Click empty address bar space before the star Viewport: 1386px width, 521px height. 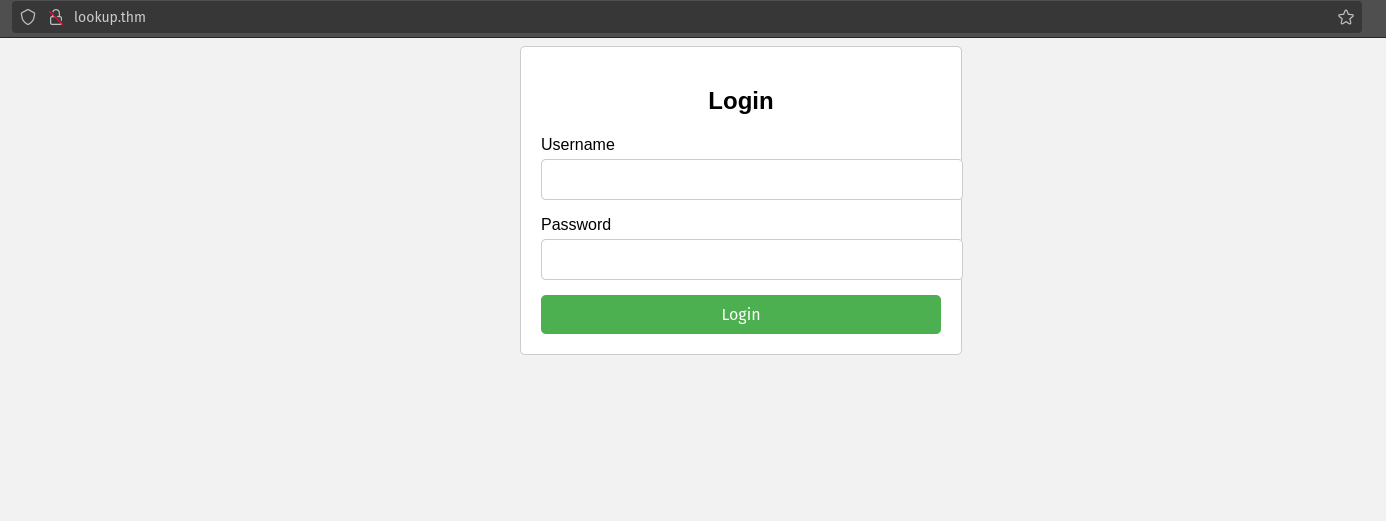click(x=800, y=17)
